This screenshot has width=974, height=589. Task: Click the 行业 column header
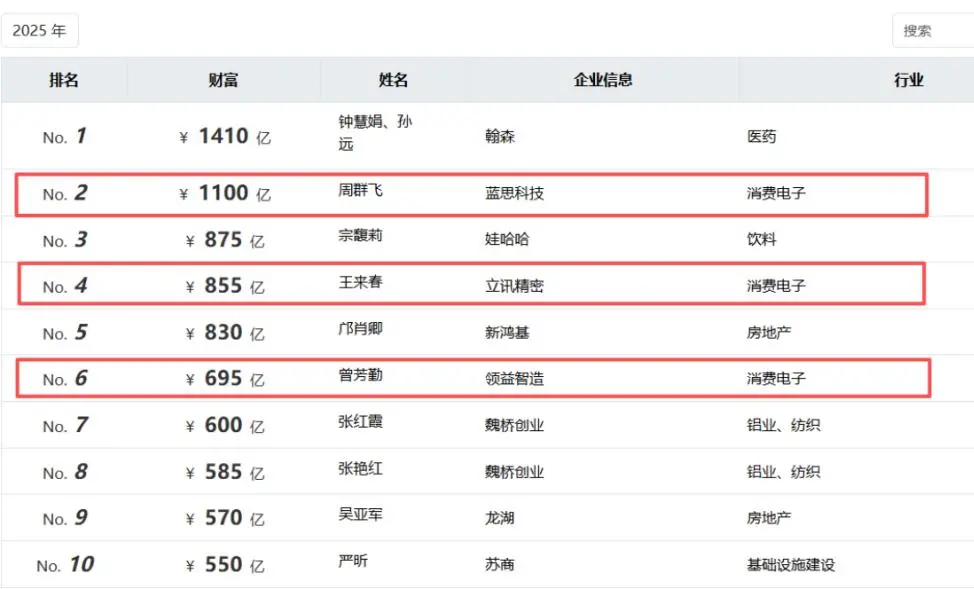click(x=909, y=80)
